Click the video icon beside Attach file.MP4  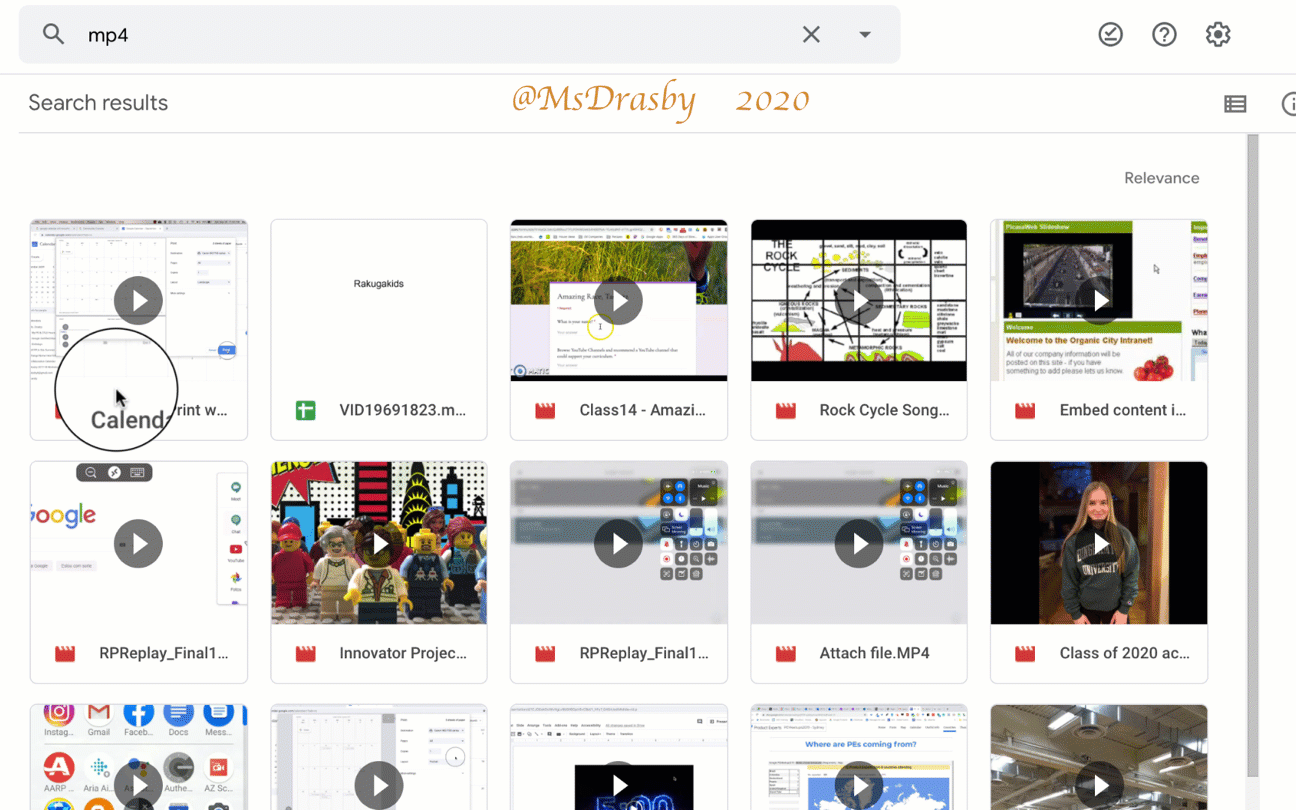pos(784,652)
